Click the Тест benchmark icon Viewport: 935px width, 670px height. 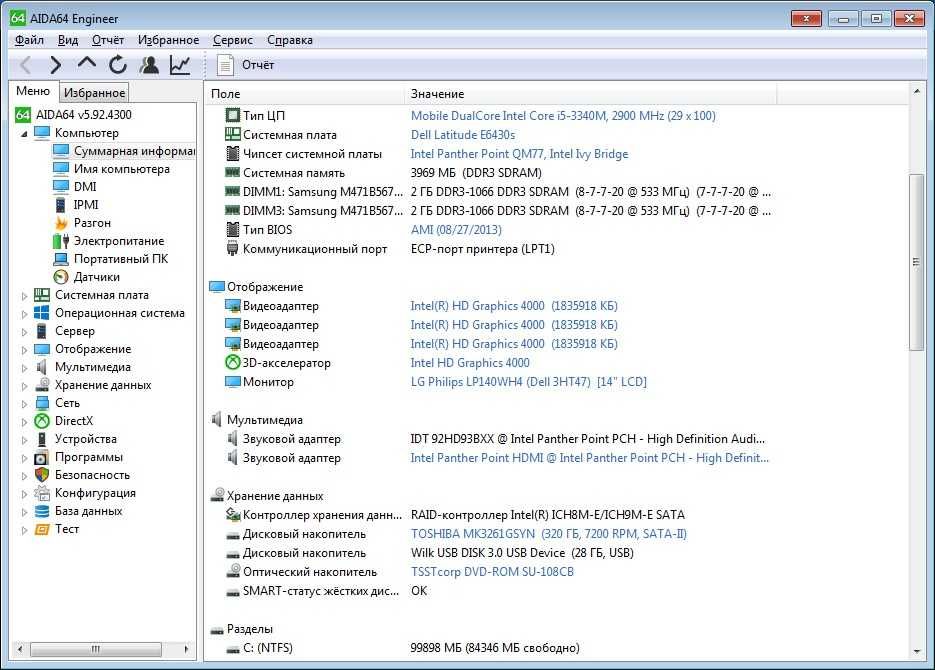(42, 529)
